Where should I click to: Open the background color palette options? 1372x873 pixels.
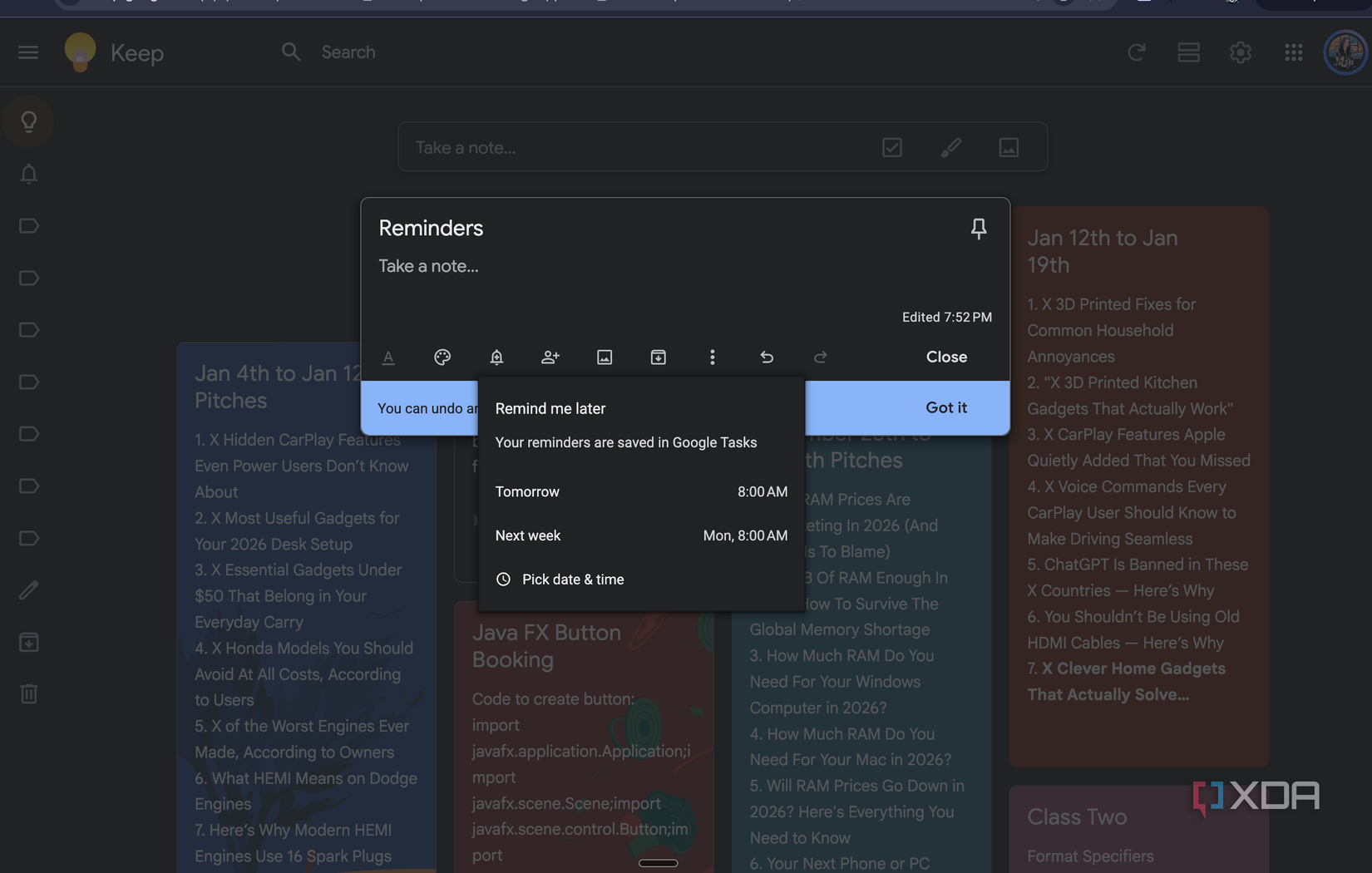[442, 358]
